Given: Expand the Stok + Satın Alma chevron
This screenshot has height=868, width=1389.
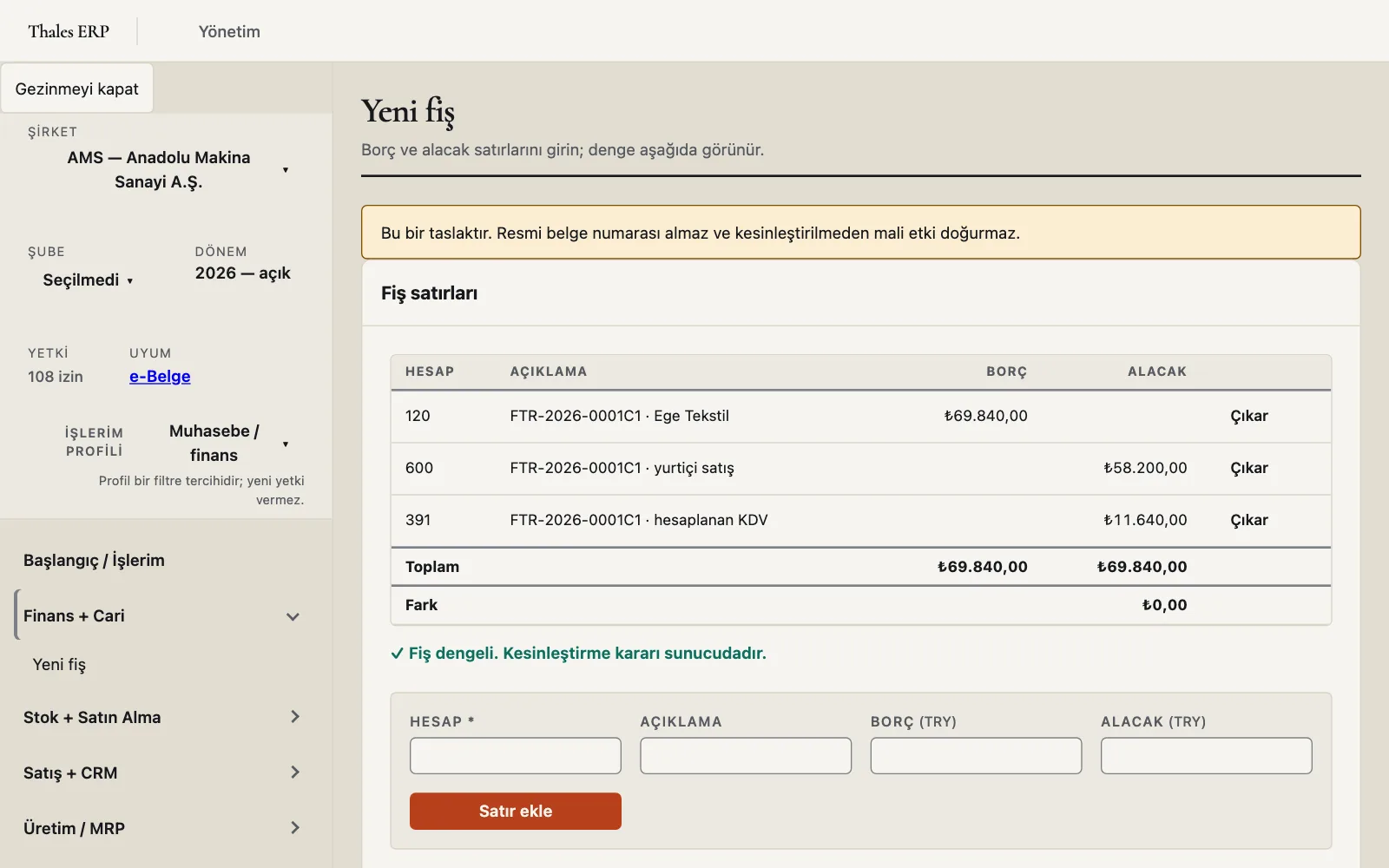Looking at the screenshot, I should tap(294, 717).
